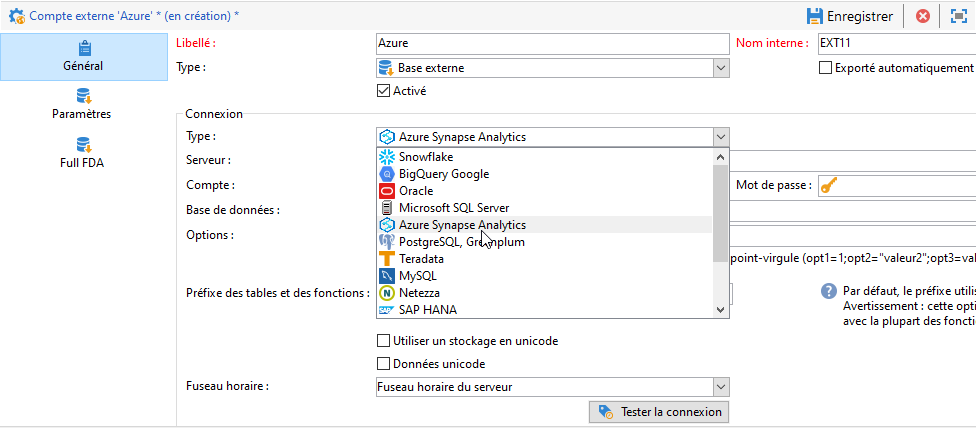Choose BigQuery Google in dropdown list
This screenshot has height=428, width=976.
pos(443,174)
